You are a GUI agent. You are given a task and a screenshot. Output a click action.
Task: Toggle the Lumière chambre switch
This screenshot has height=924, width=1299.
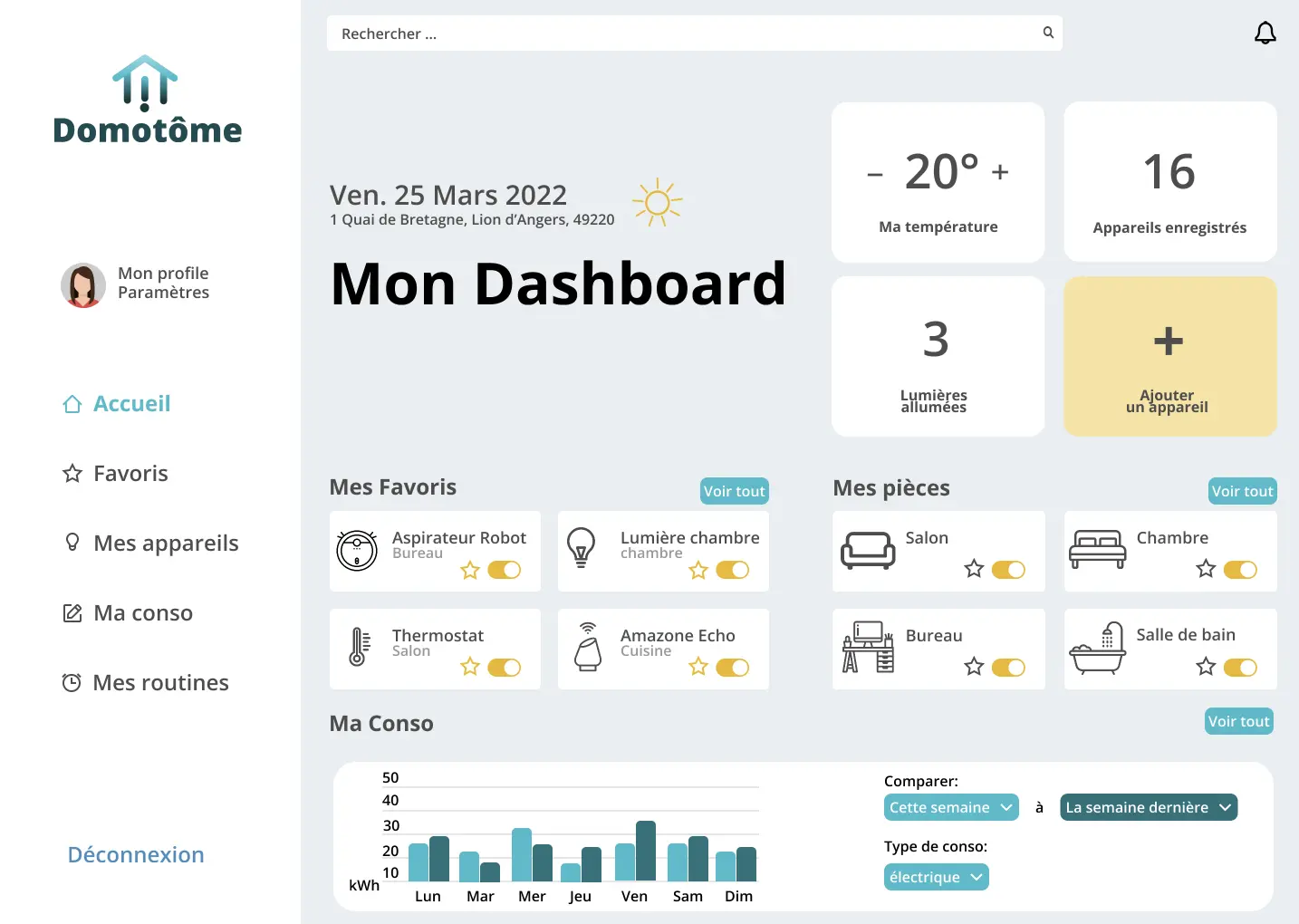733,570
